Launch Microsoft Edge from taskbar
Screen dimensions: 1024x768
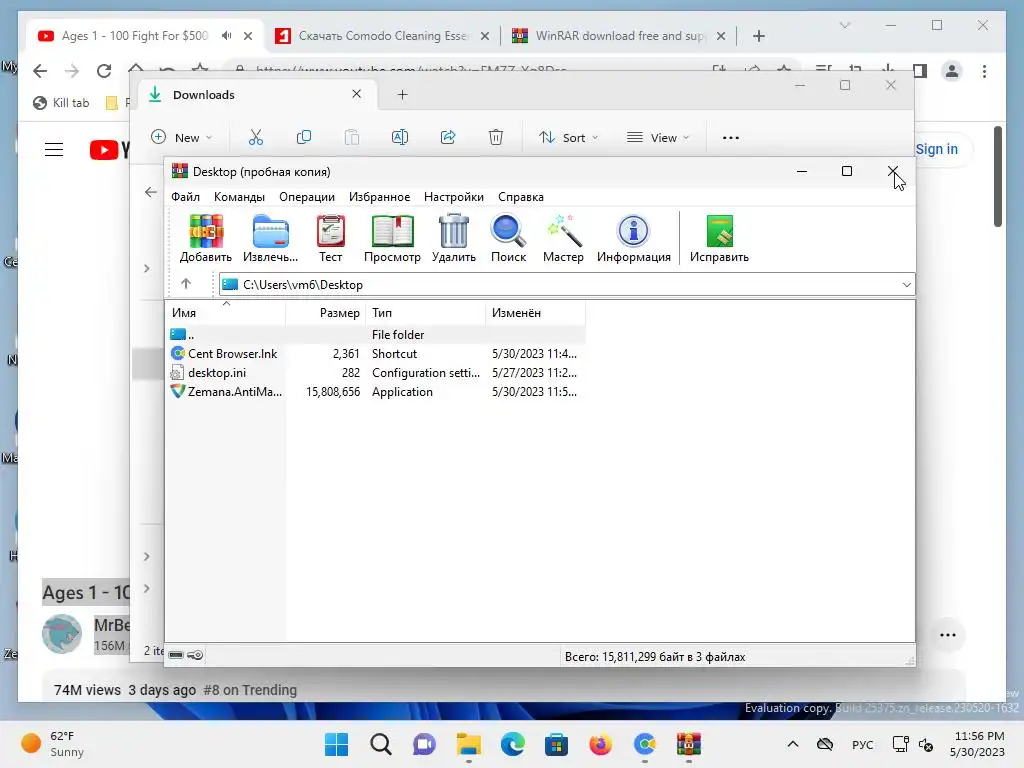pyautogui.click(x=513, y=744)
